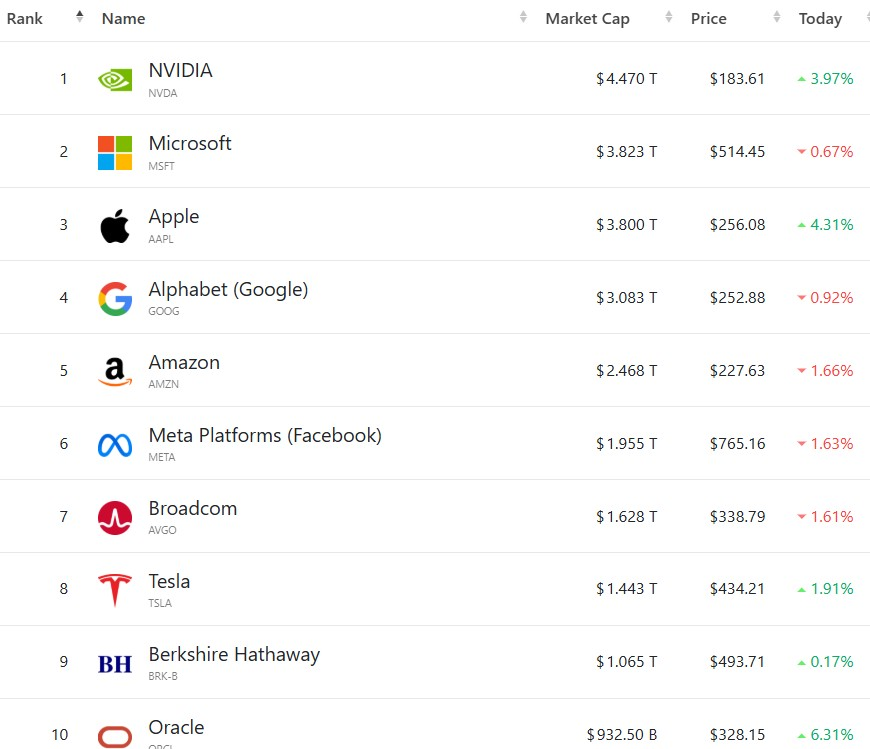Sort the table by Rank arrows

[x=79, y=17]
